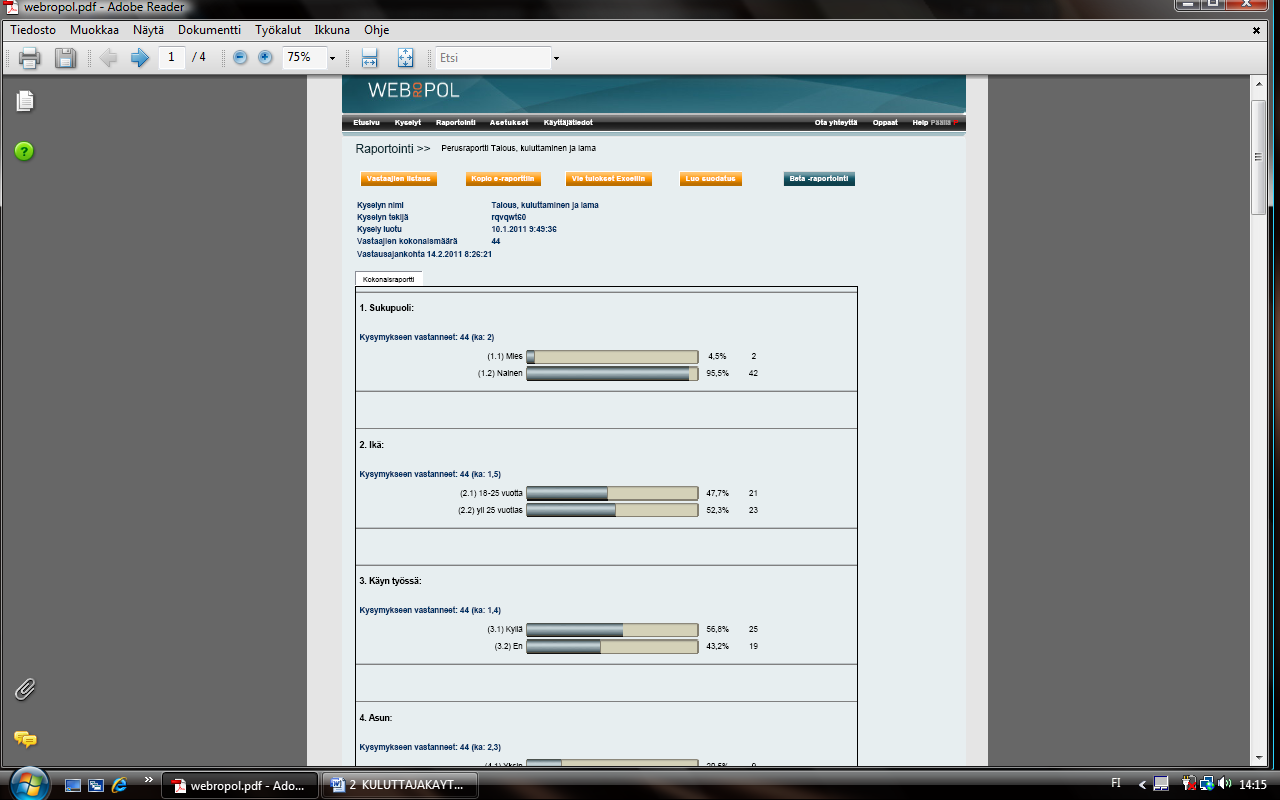Click the "95,5%" value for Nainen
This screenshot has height=800, width=1280.
point(718,373)
